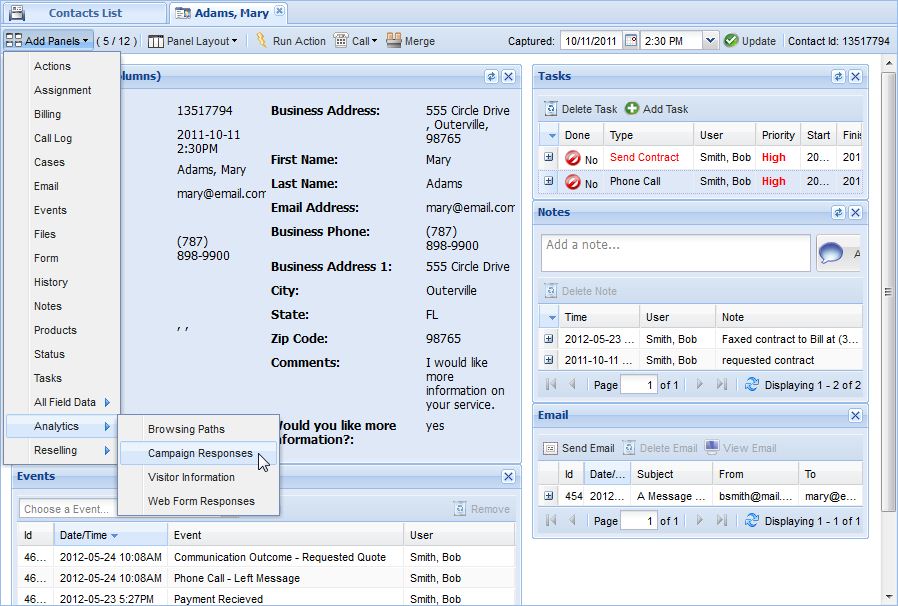
Task: Go to next page in Email grid
Action: click(x=699, y=520)
